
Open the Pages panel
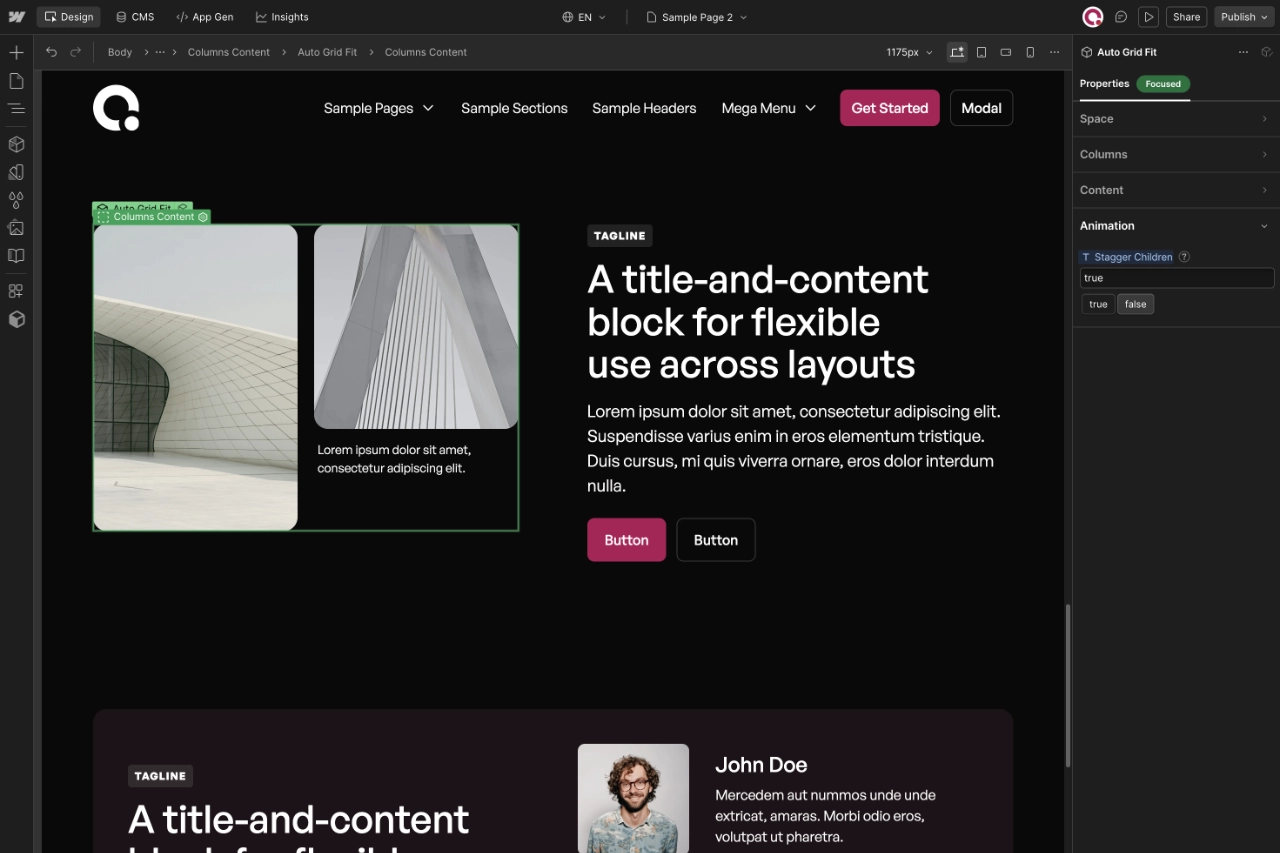(16, 80)
